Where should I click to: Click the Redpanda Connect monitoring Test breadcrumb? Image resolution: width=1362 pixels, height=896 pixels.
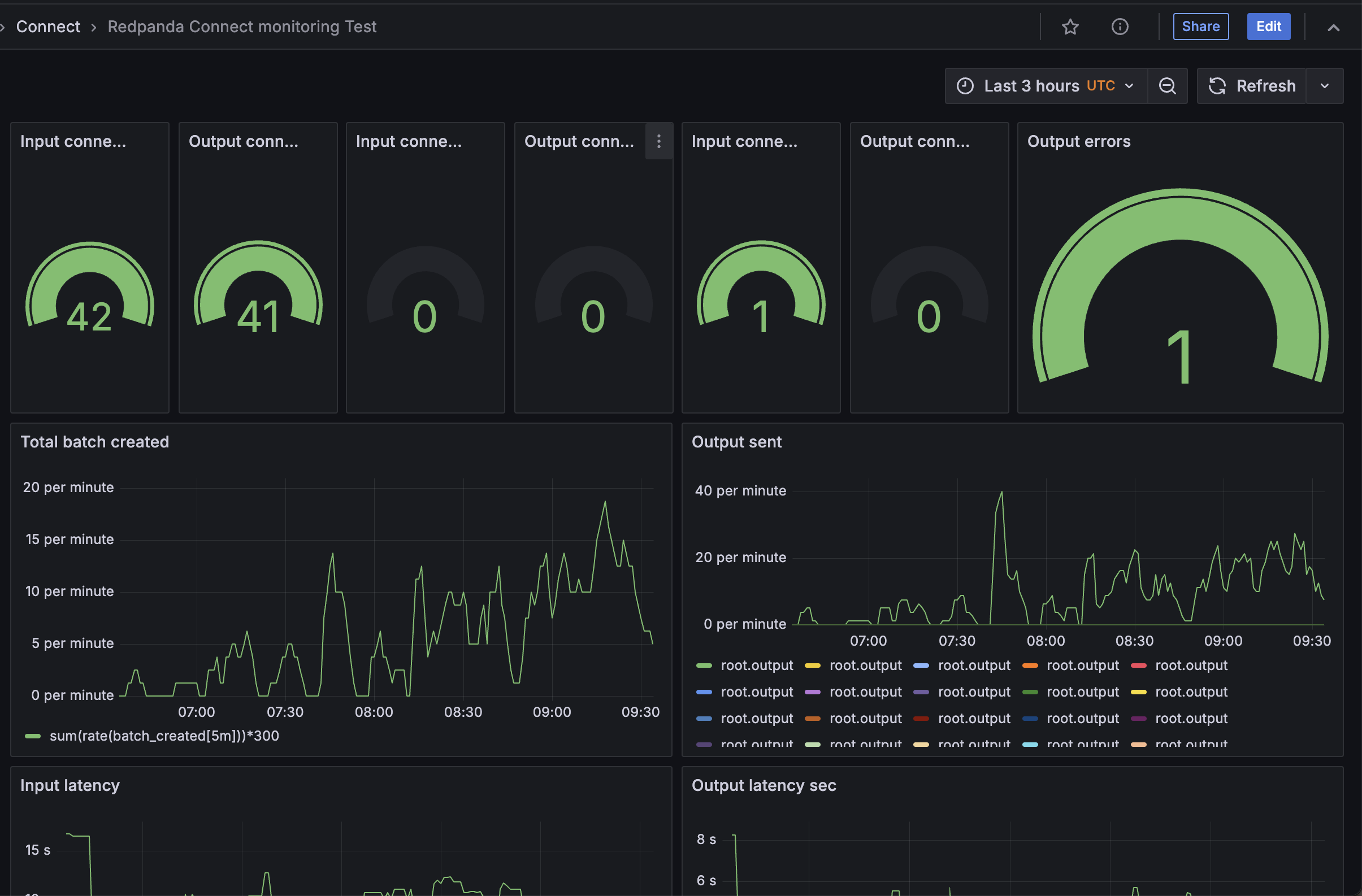click(x=241, y=27)
